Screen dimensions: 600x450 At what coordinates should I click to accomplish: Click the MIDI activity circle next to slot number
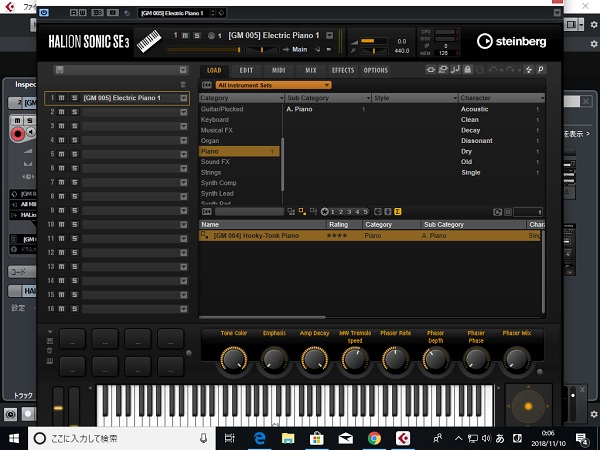click(211, 36)
